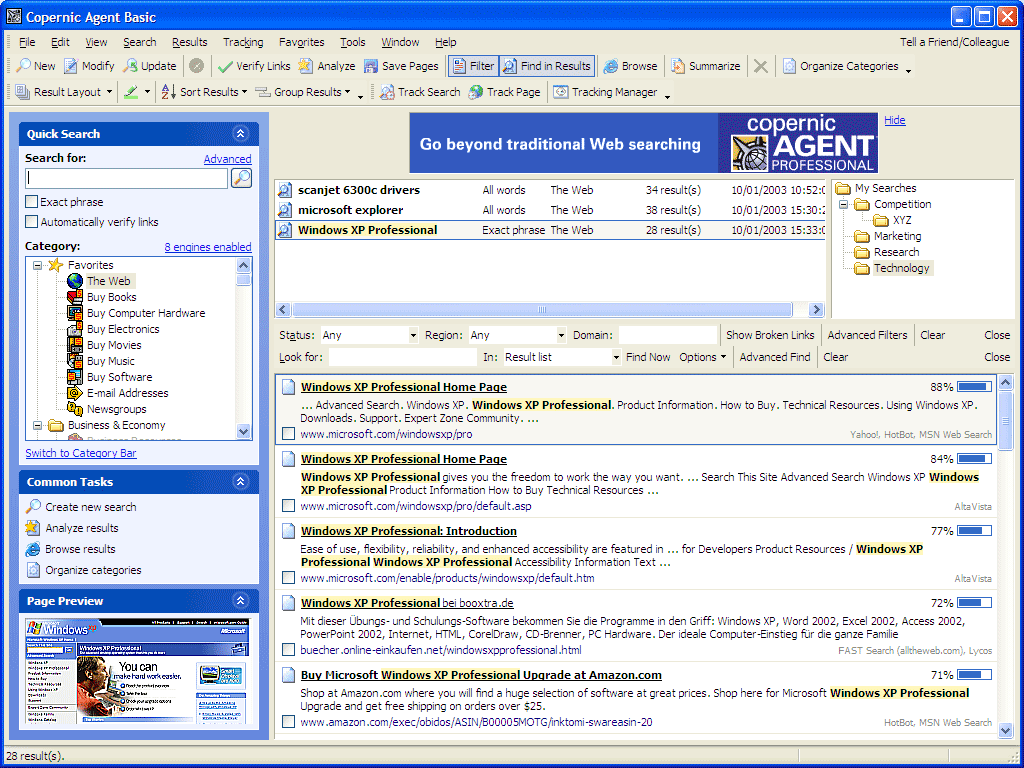Enable Automatically verify links checkbox
The image size is (1024, 768).
(31, 221)
